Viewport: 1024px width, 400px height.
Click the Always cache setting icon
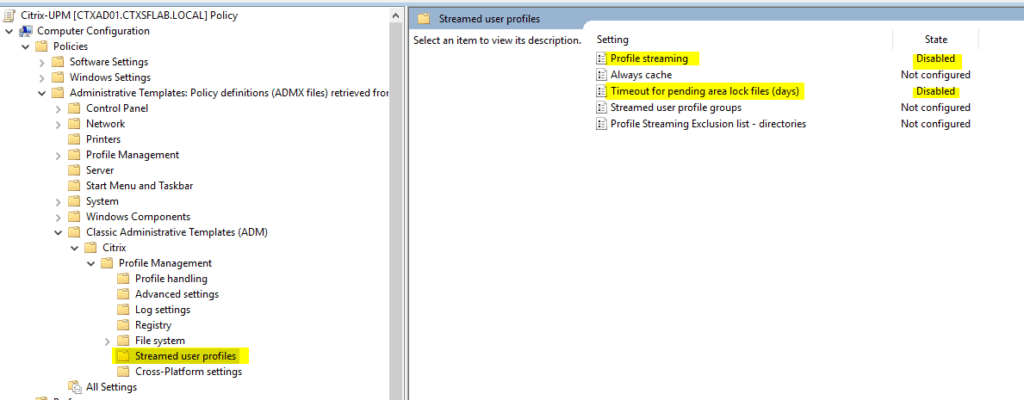(x=601, y=75)
